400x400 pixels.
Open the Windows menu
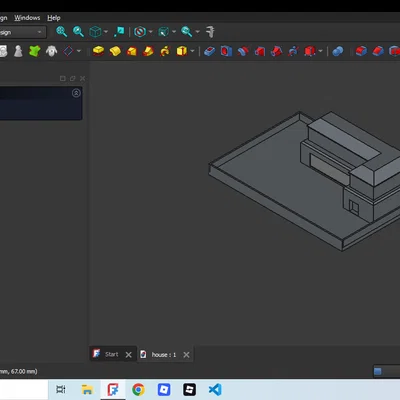coord(27,18)
